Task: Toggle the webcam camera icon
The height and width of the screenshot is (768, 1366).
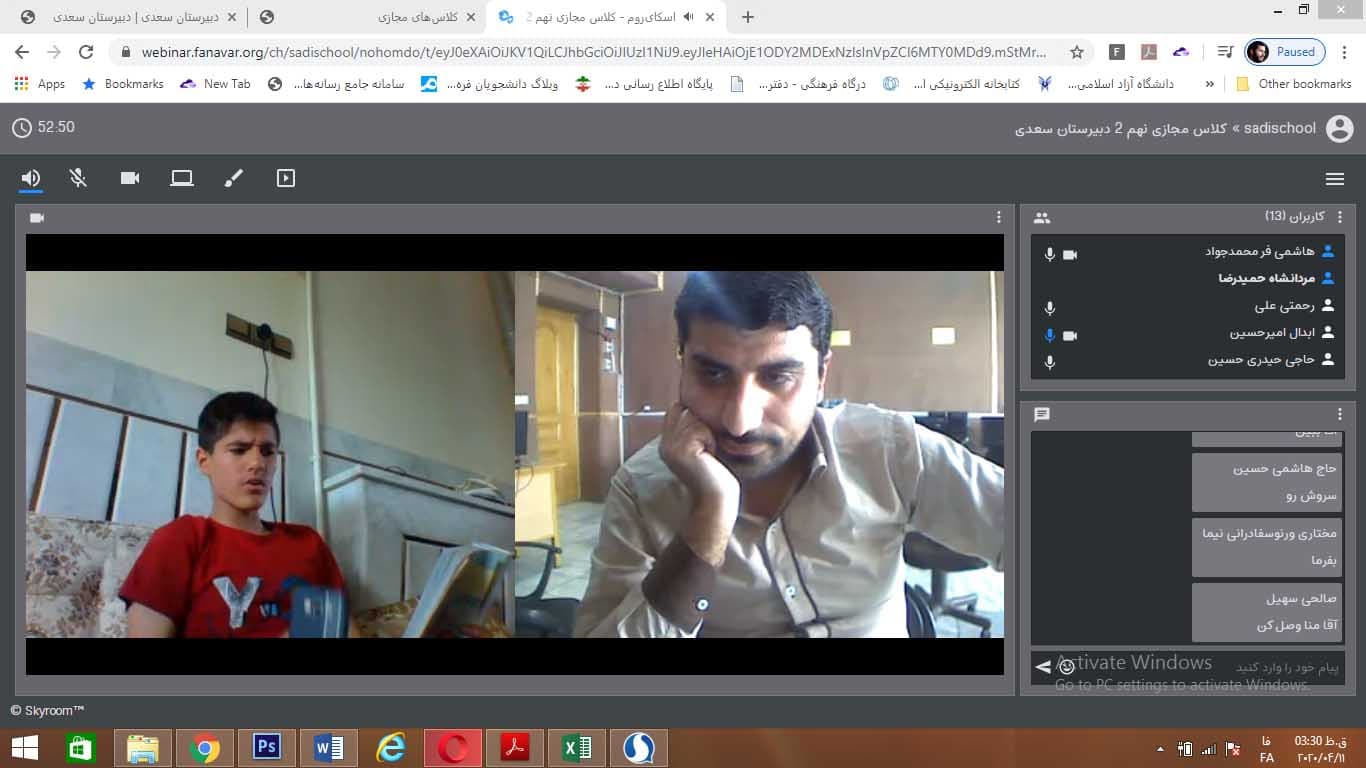Action: (x=130, y=178)
